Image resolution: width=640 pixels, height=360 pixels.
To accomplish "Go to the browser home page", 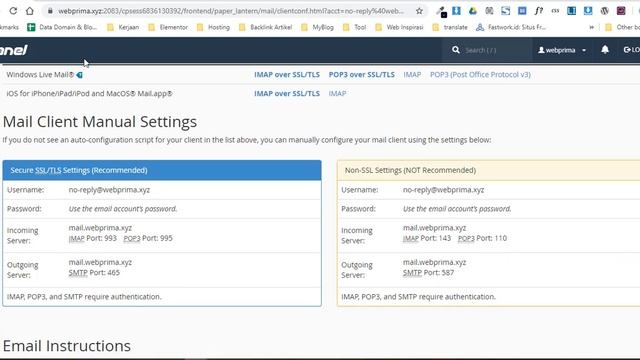I will 29,11.
